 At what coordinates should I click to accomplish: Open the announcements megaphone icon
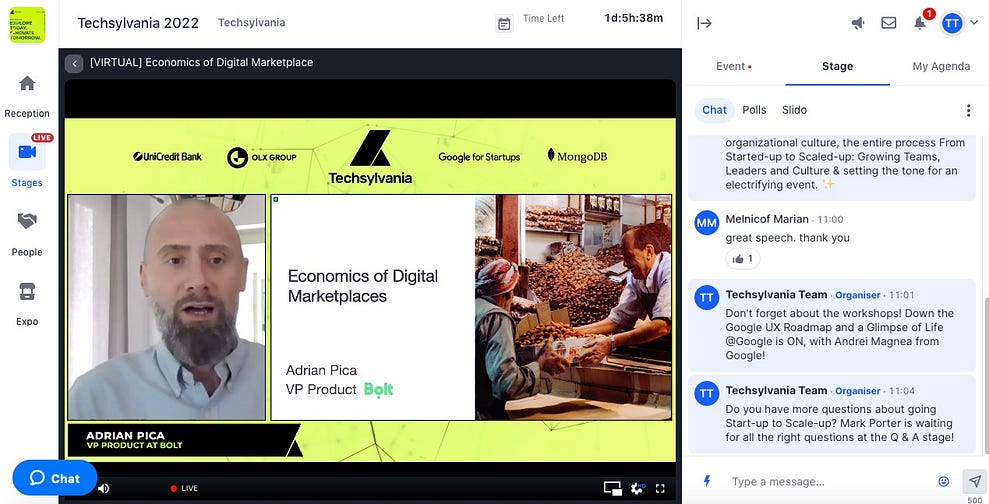[858, 23]
